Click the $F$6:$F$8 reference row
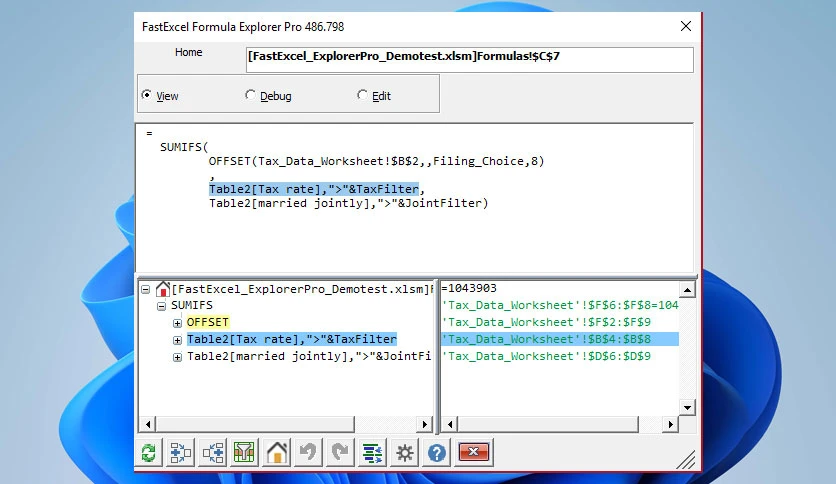Image resolution: width=836 pixels, height=484 pixels. pyautogui.click(x=560, y=305)
